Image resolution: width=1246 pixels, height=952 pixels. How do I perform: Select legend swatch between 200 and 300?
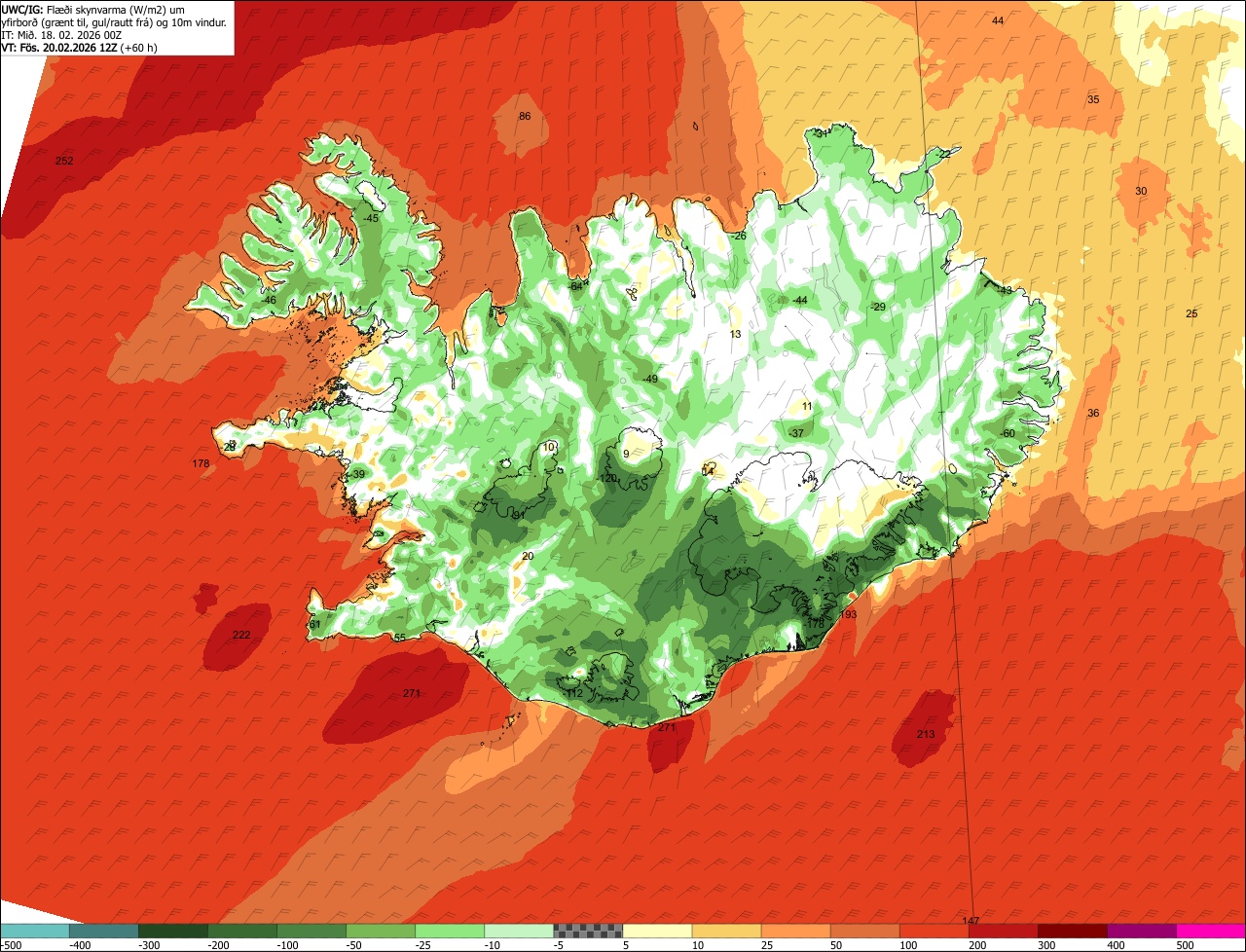pos(1003,931)
